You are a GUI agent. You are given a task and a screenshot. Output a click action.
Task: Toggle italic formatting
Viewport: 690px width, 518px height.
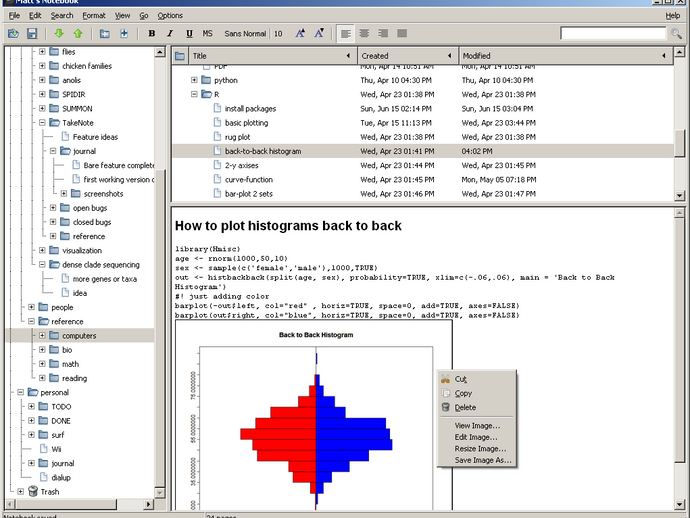tap(170, 33)
